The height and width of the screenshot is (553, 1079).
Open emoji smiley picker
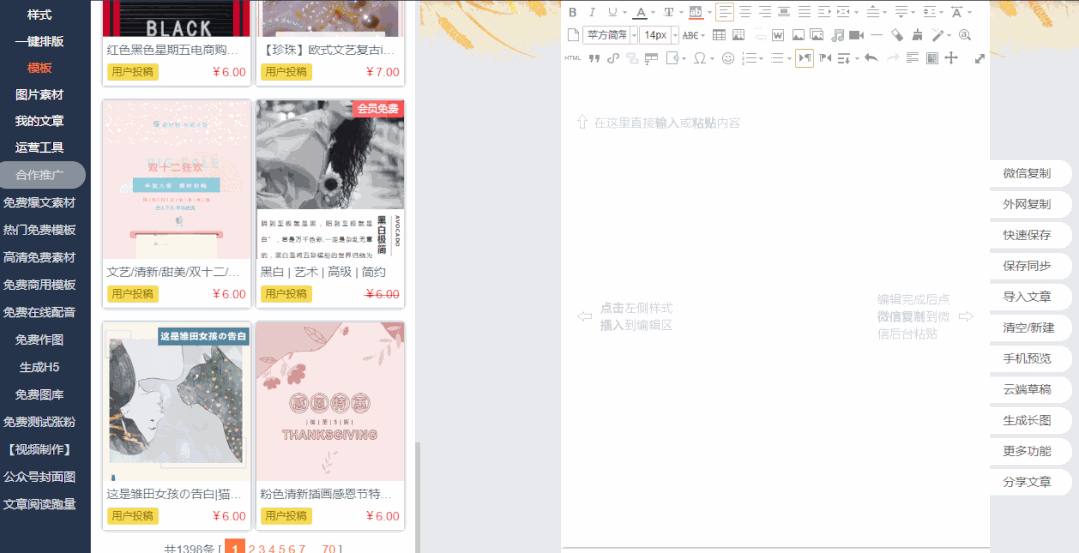728,58
